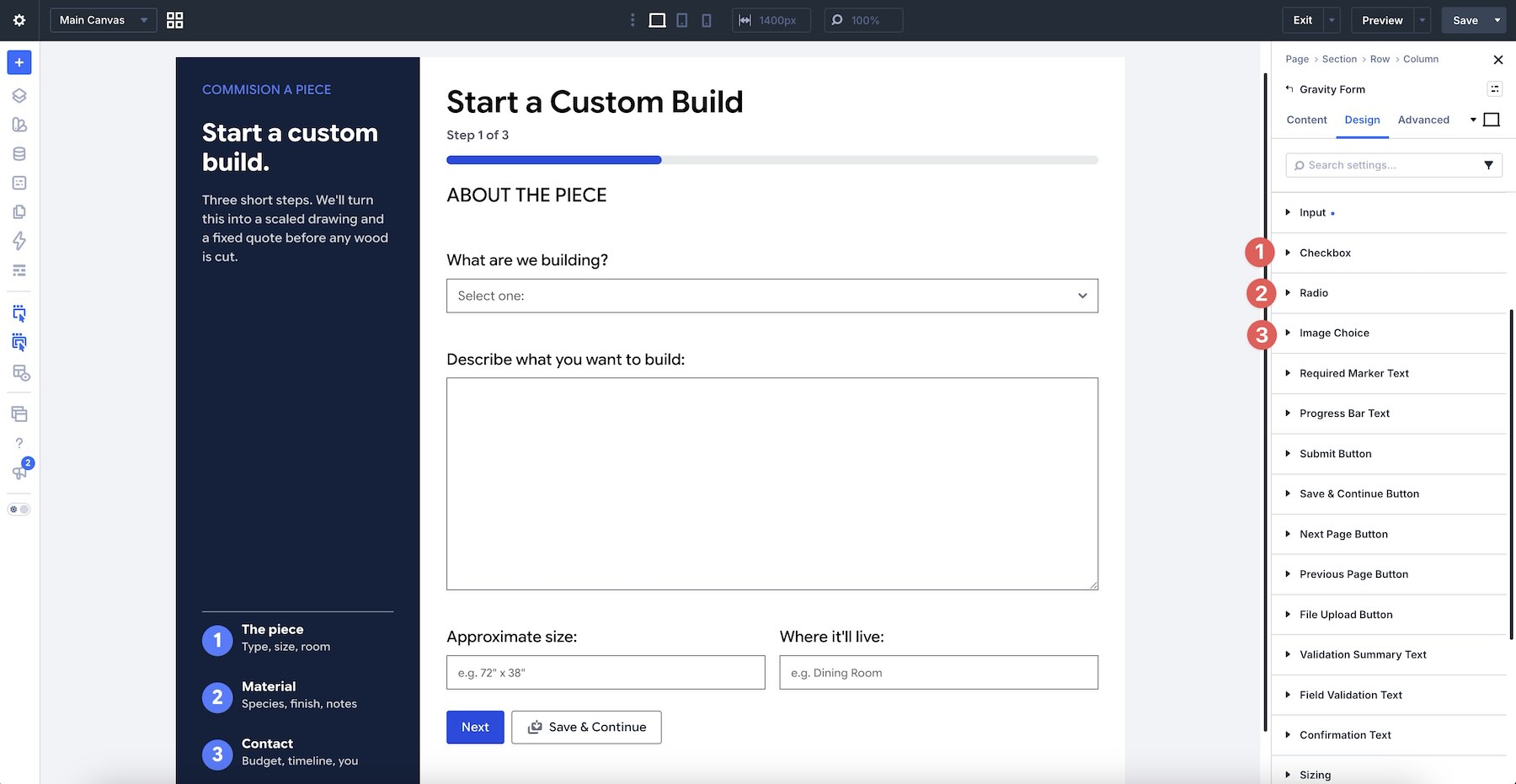Click the Exit button
Viewport: 1516px width, 784px height.
point(1303,20)
